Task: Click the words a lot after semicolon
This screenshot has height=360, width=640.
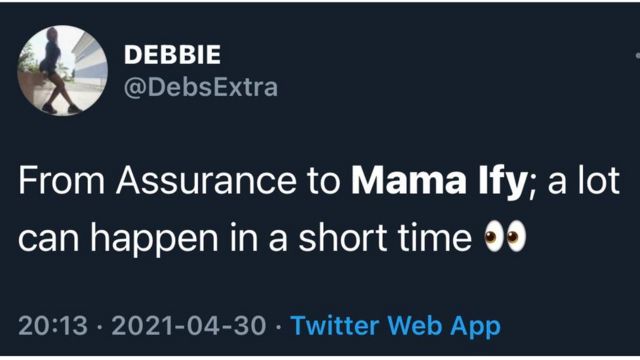Action: [584, 180]
